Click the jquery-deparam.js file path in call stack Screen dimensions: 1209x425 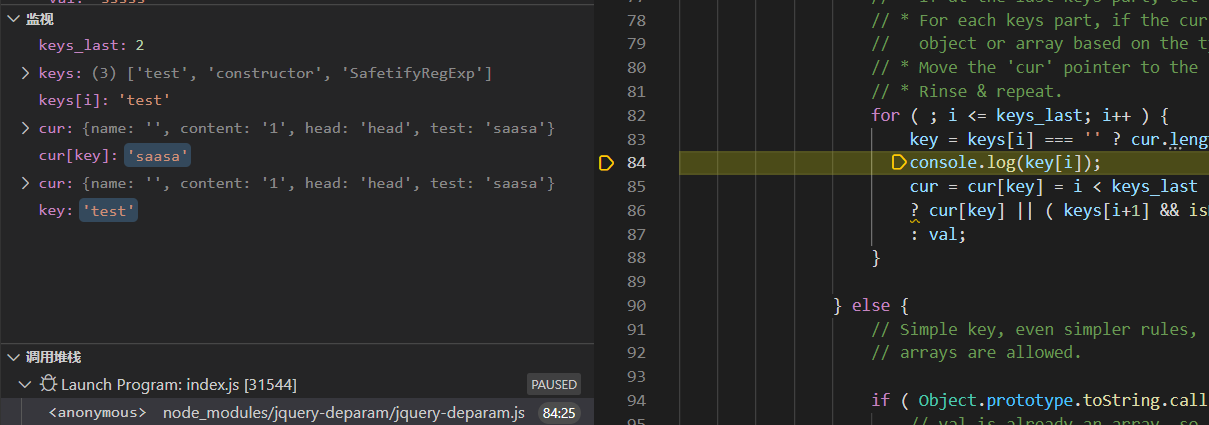click(344, 412)
